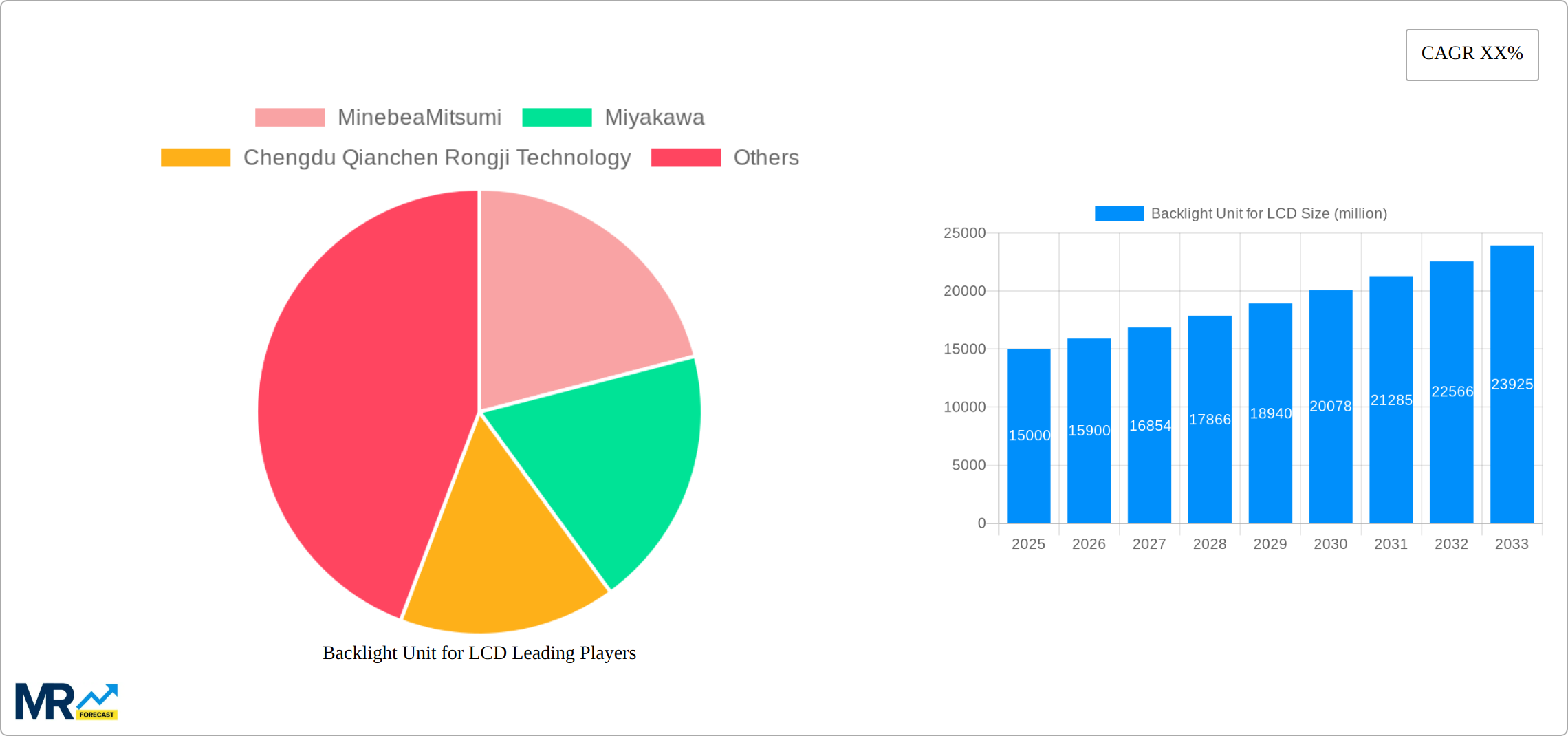Click the green Miyakawa legend swatch
The height and width of the screenshot is (736, 1568).
tap(556, 117)
